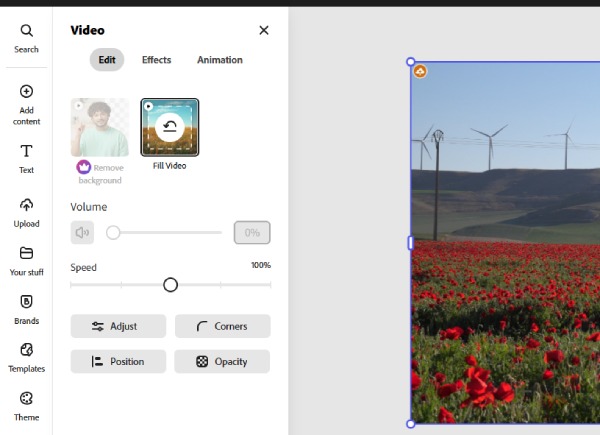Switch to the Animation tab
This screenshot has width=600, height=435.
coord(219,60)
